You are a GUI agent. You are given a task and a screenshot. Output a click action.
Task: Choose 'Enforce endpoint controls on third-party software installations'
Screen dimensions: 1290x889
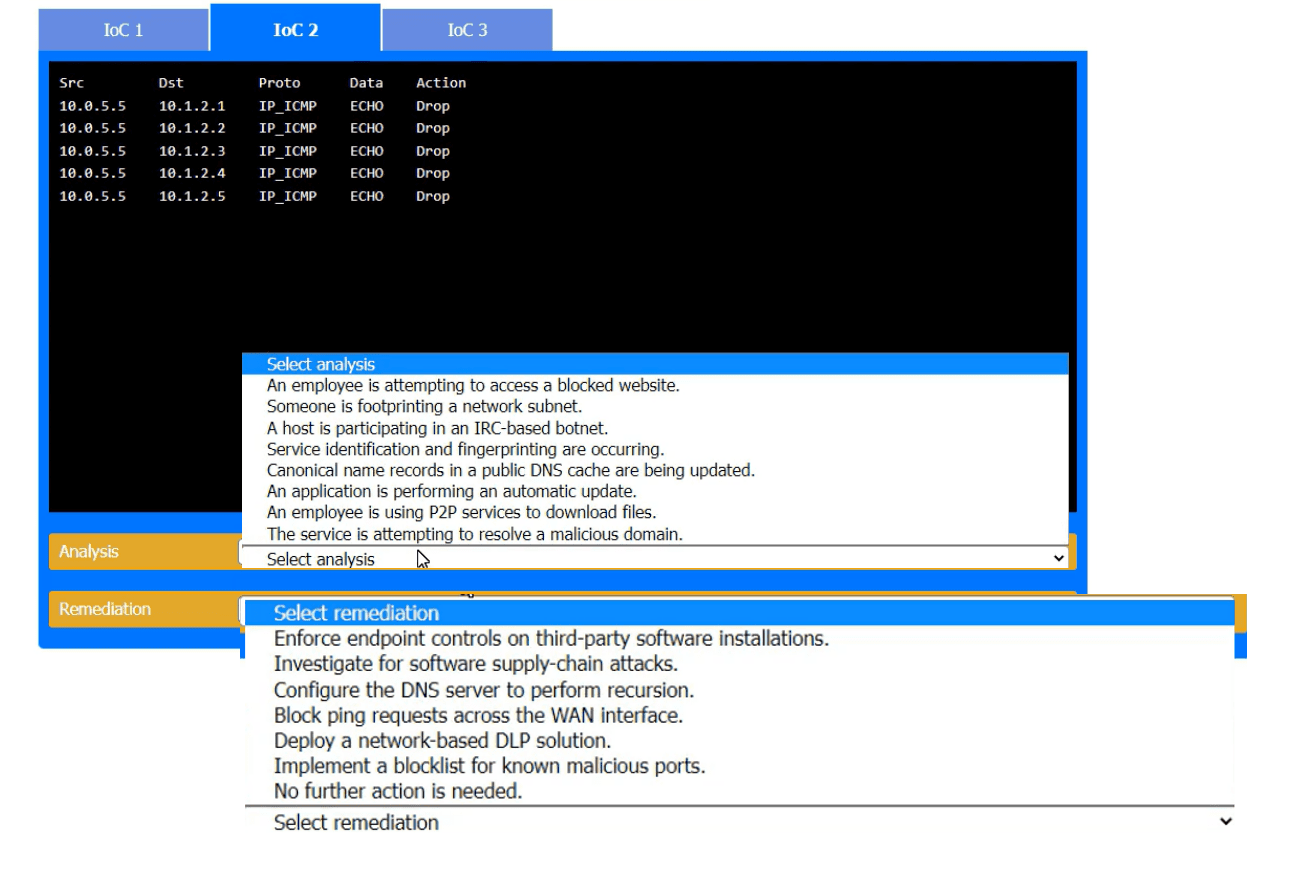[x=551, y=638]
